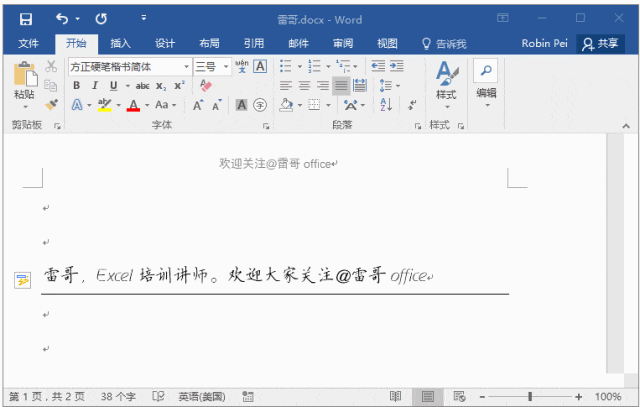Screen dimensions: 640x407
Task: Show the wén phonetic guide
Action: point(242,66)
